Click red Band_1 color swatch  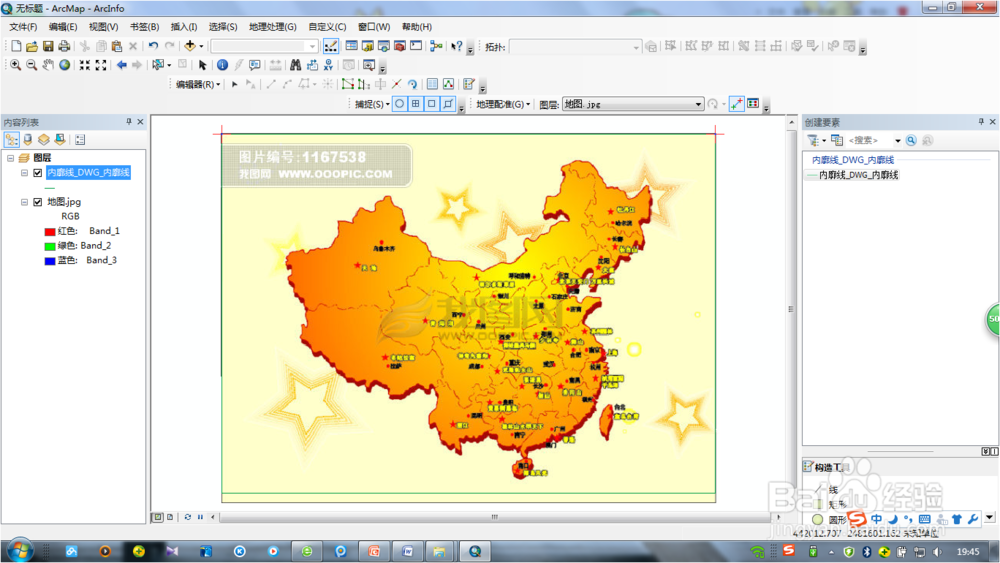50,231
